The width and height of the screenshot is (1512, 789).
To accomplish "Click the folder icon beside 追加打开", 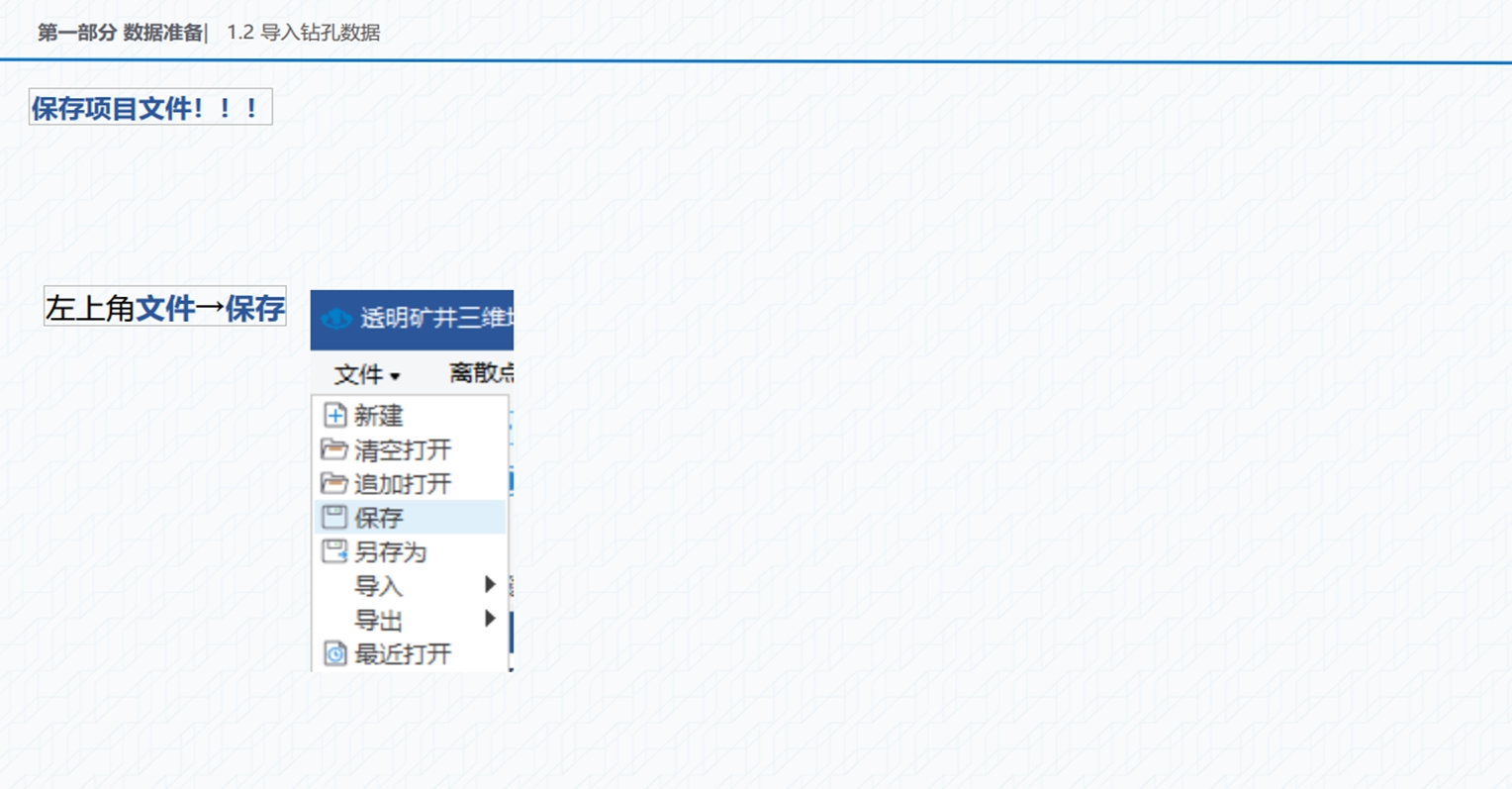I will (x=334, y=483).
